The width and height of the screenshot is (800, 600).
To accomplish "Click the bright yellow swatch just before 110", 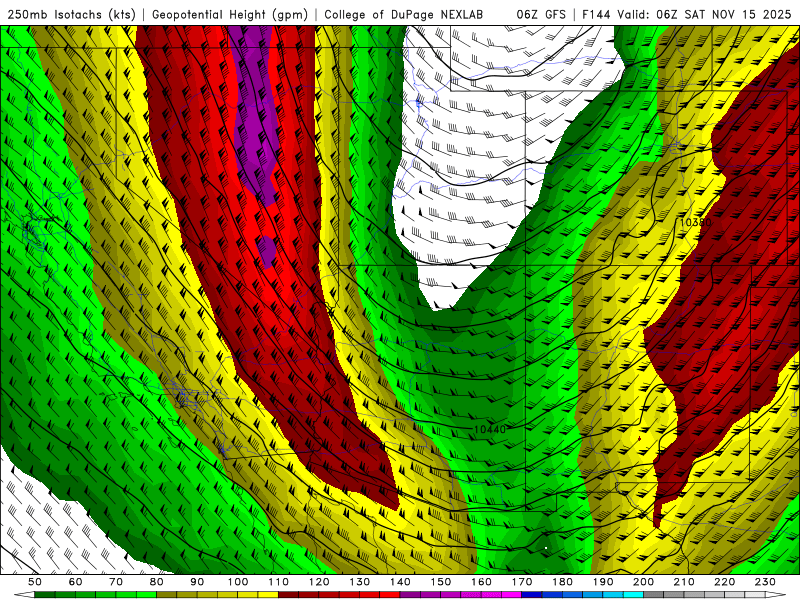I will click(268, 595).
